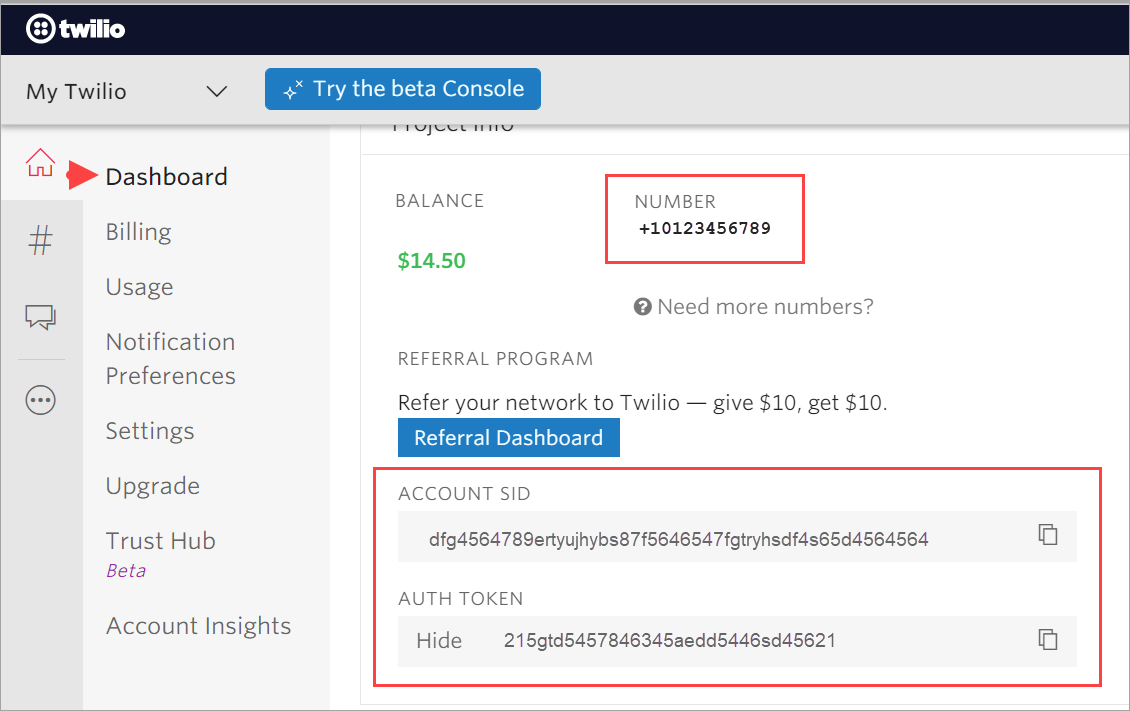
Task: Click the BALANCE label
Action: 440,201
